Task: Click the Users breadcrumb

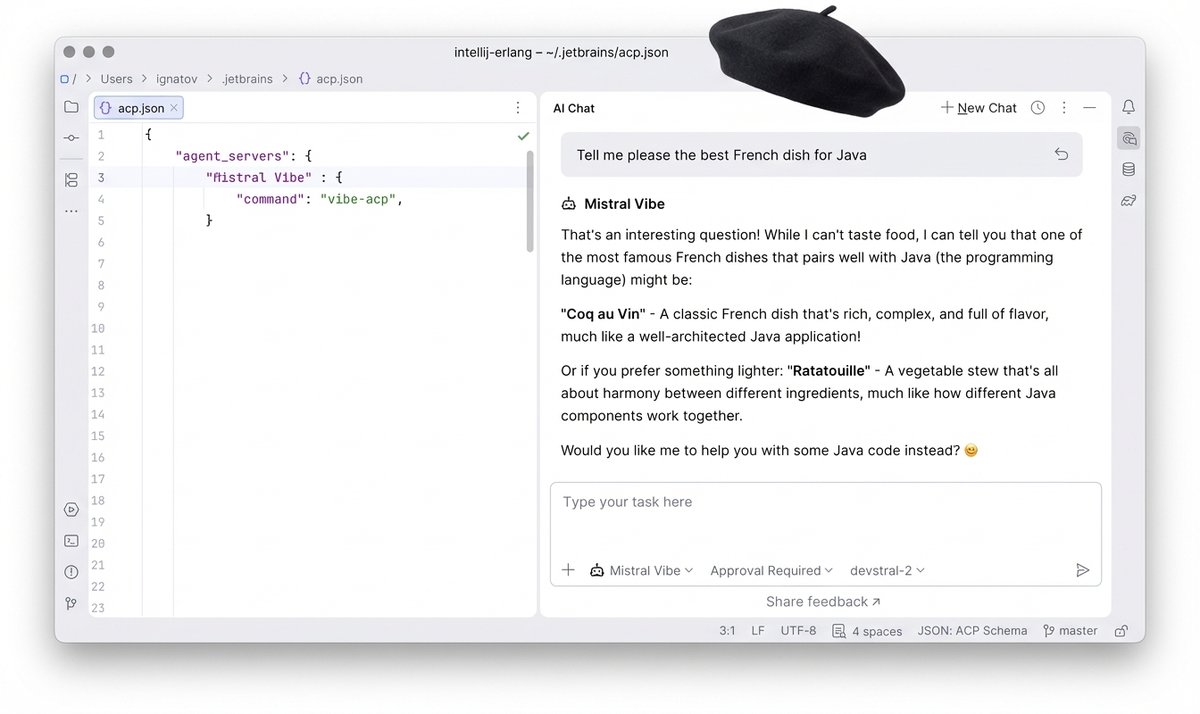Action: pyautogui.click(x=116, y=78)
